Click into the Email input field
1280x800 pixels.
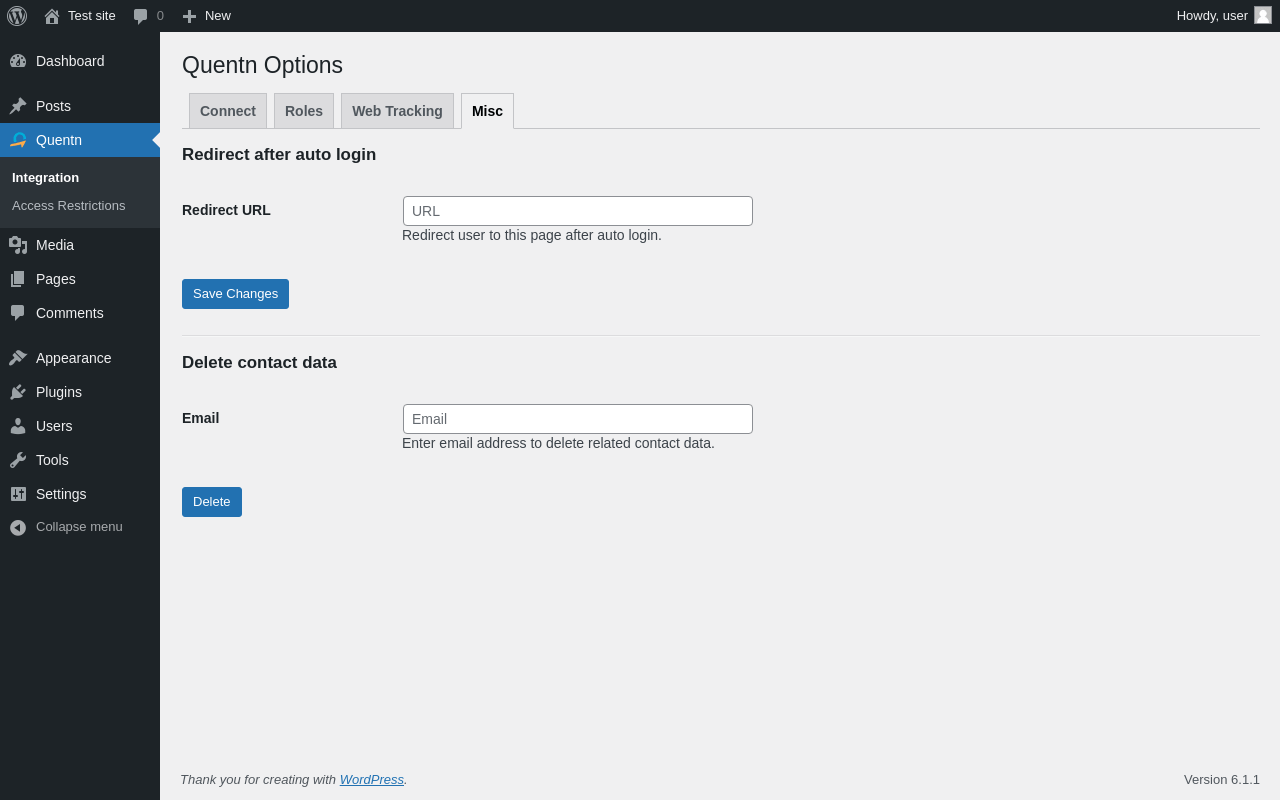pyautogui.click(x=578, y=419)
